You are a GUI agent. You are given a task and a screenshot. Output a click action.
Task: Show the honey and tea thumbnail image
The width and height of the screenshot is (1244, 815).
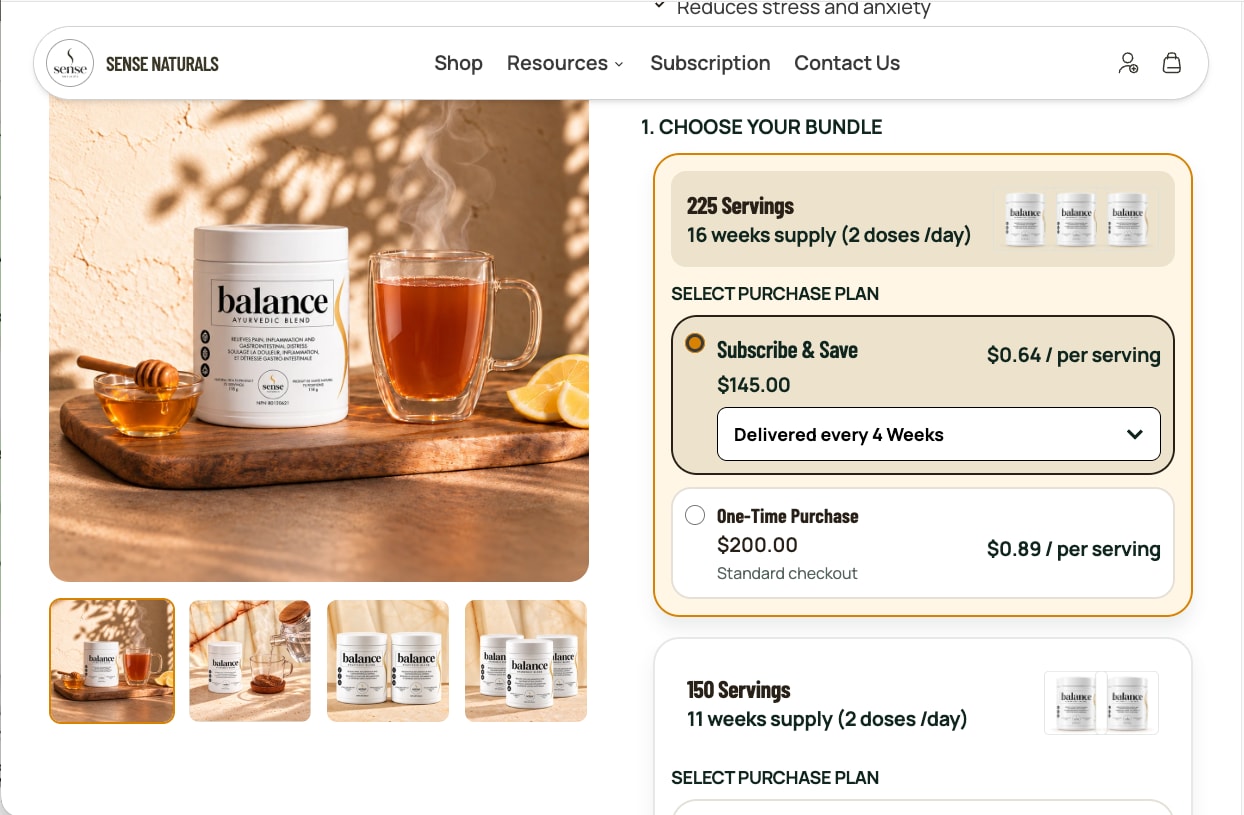(112, 661)
